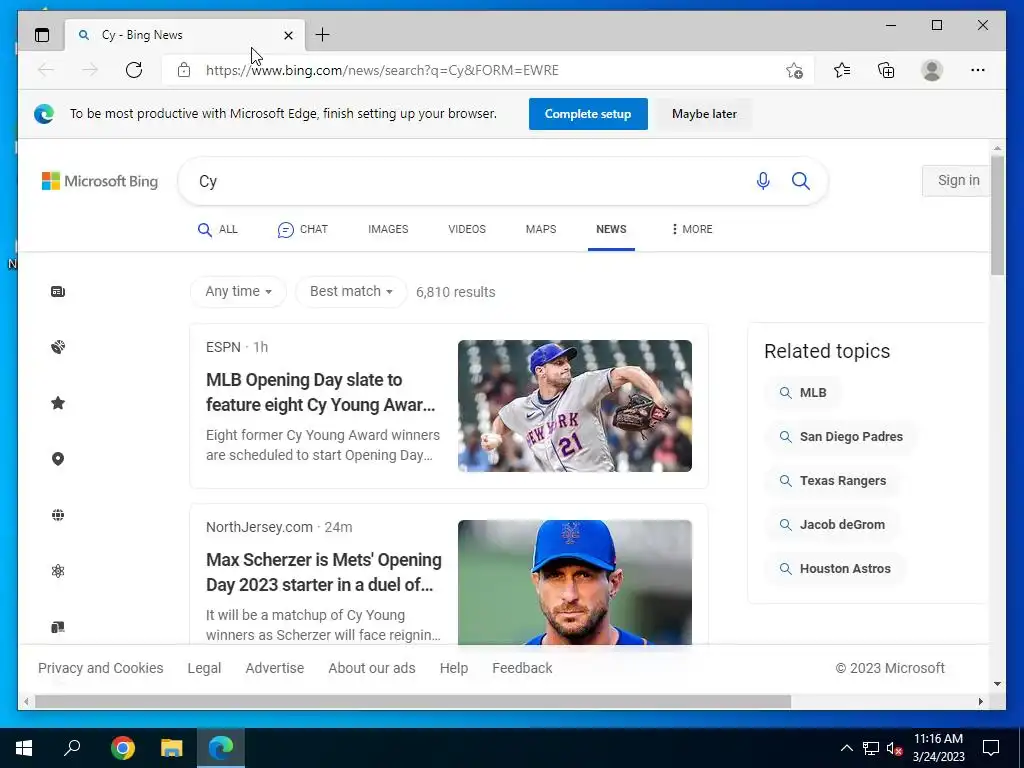Add this page to favorites star
Screen dimensions: 1024x768
(794, 70)
